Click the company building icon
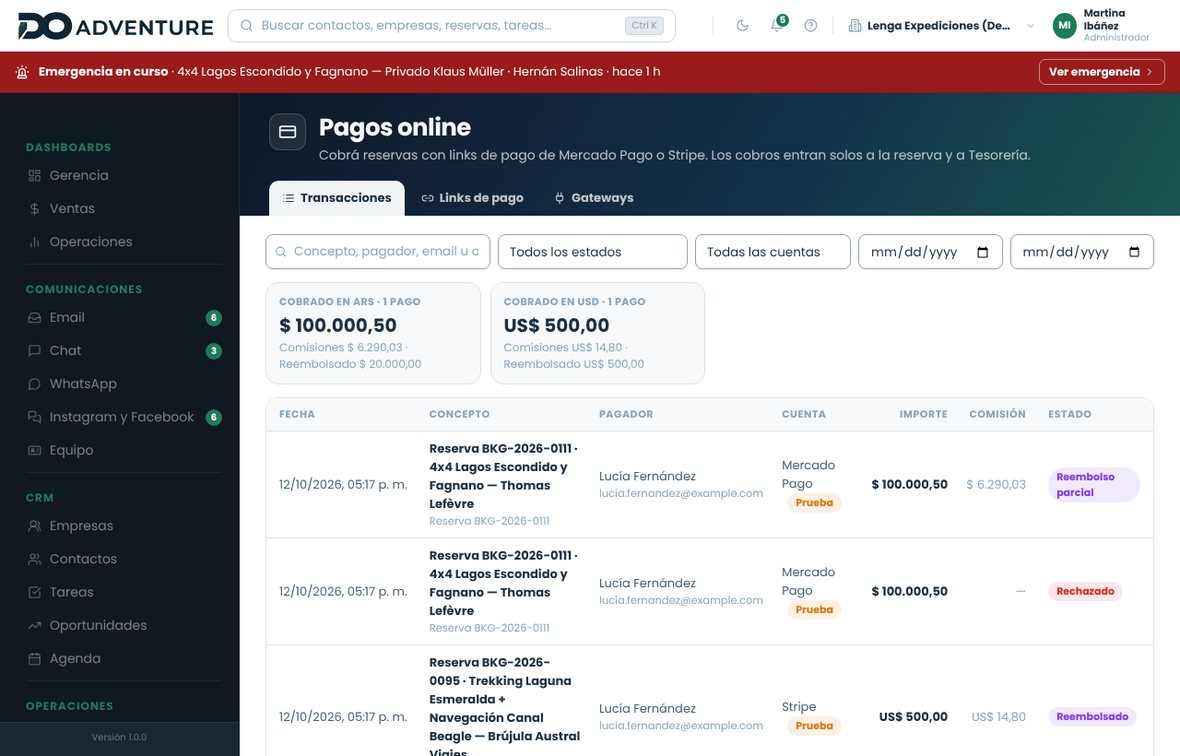Image resolution: width=1180 pixels, height=756 pixels. point(855,26)
